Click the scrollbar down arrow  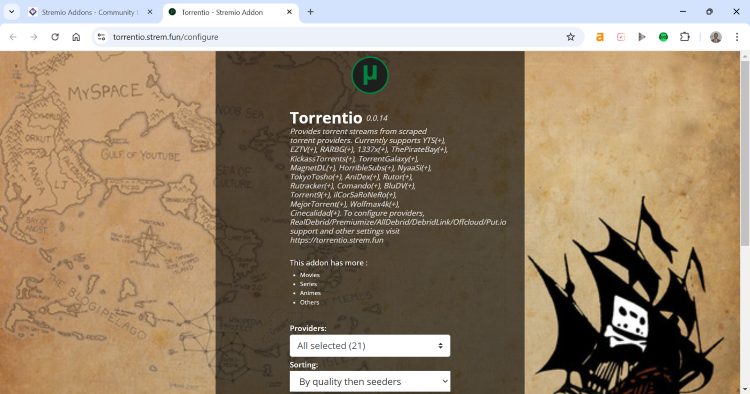point(745,390)
